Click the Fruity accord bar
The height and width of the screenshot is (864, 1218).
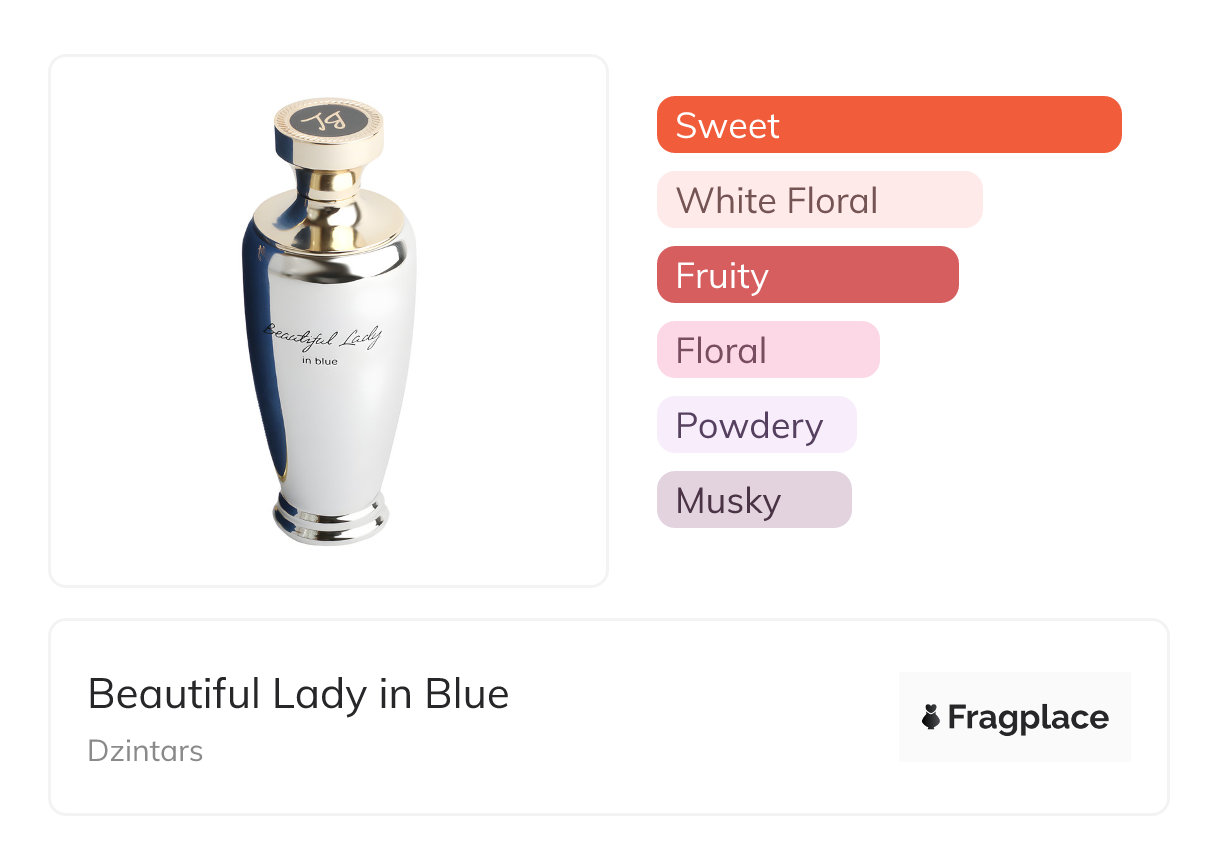click(x=808, y=275)
